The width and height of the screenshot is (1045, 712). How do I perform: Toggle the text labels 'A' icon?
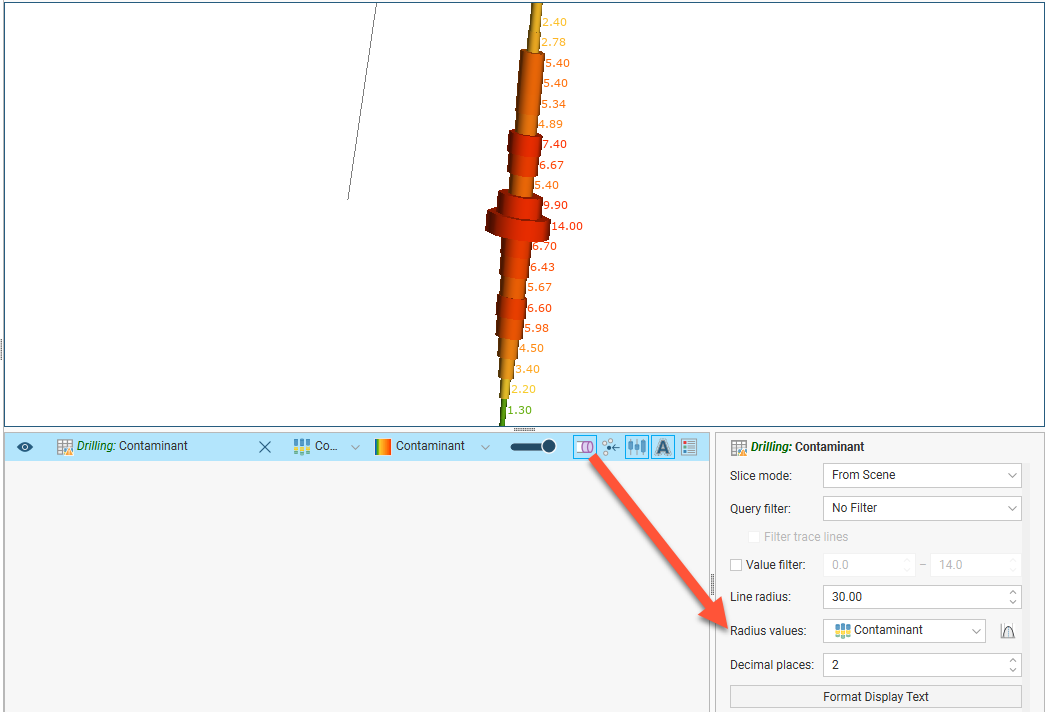[x=663, y=447]
